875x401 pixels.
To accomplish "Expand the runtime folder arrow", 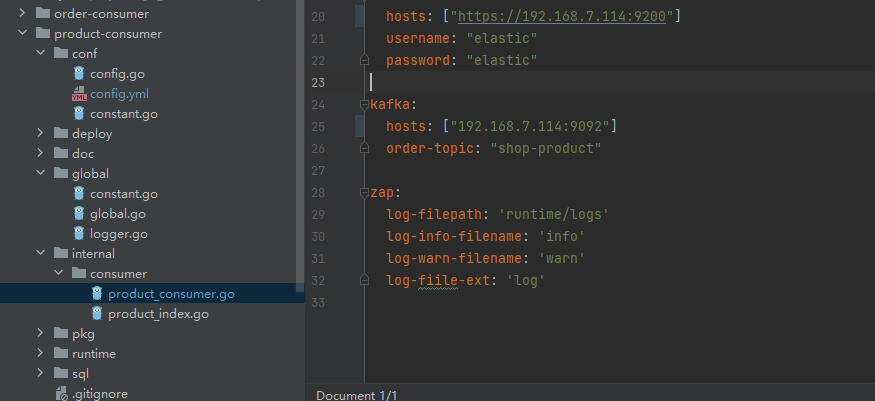I will tap(40, 354).
